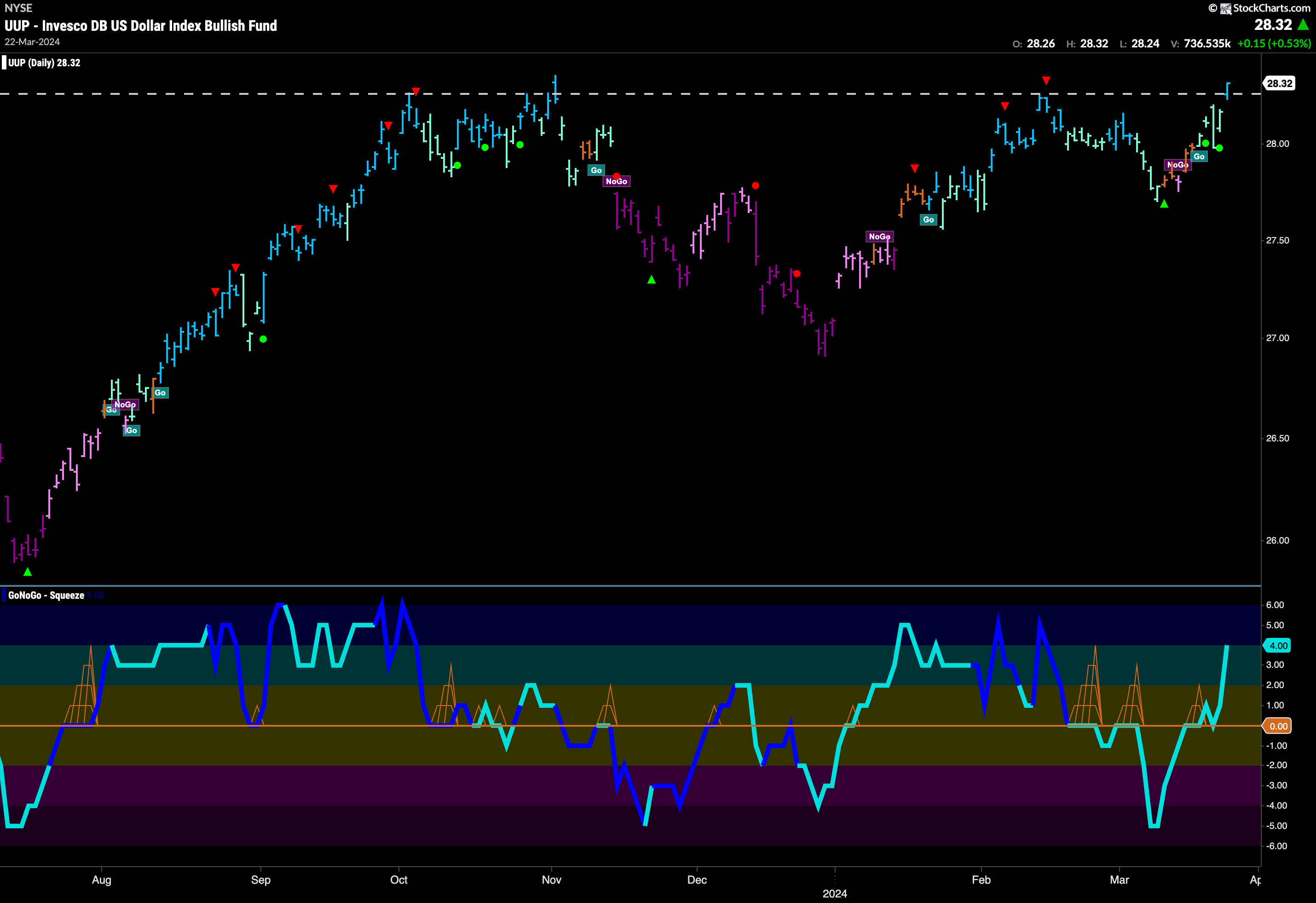
Task: Click the November "Go" signal label
Action: (x=596, y=170)
